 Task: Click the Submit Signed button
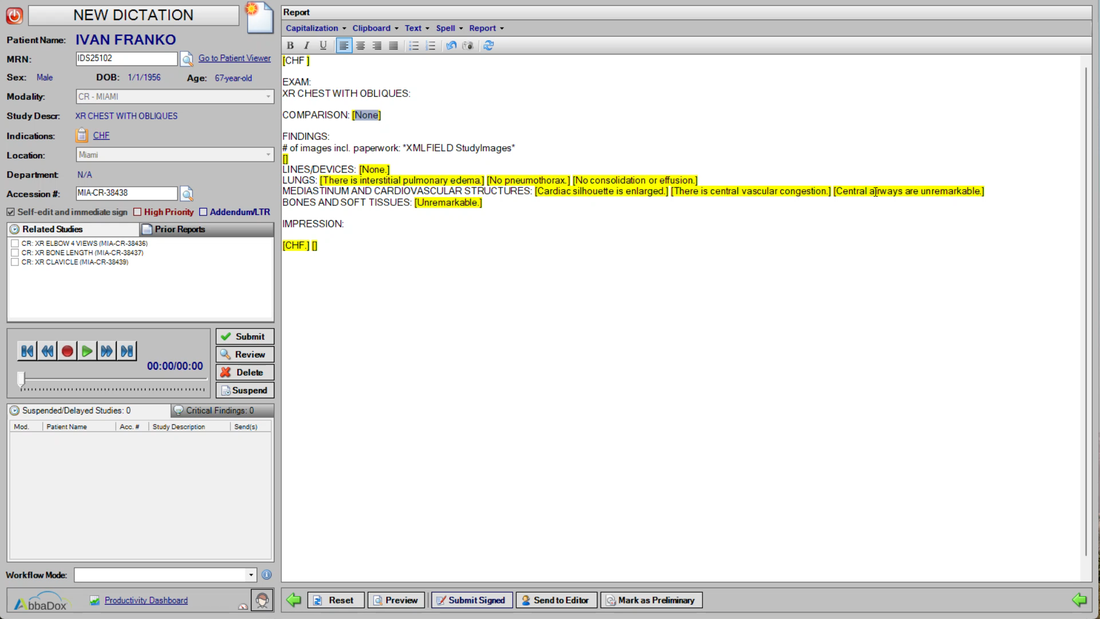tap(471, 600)
